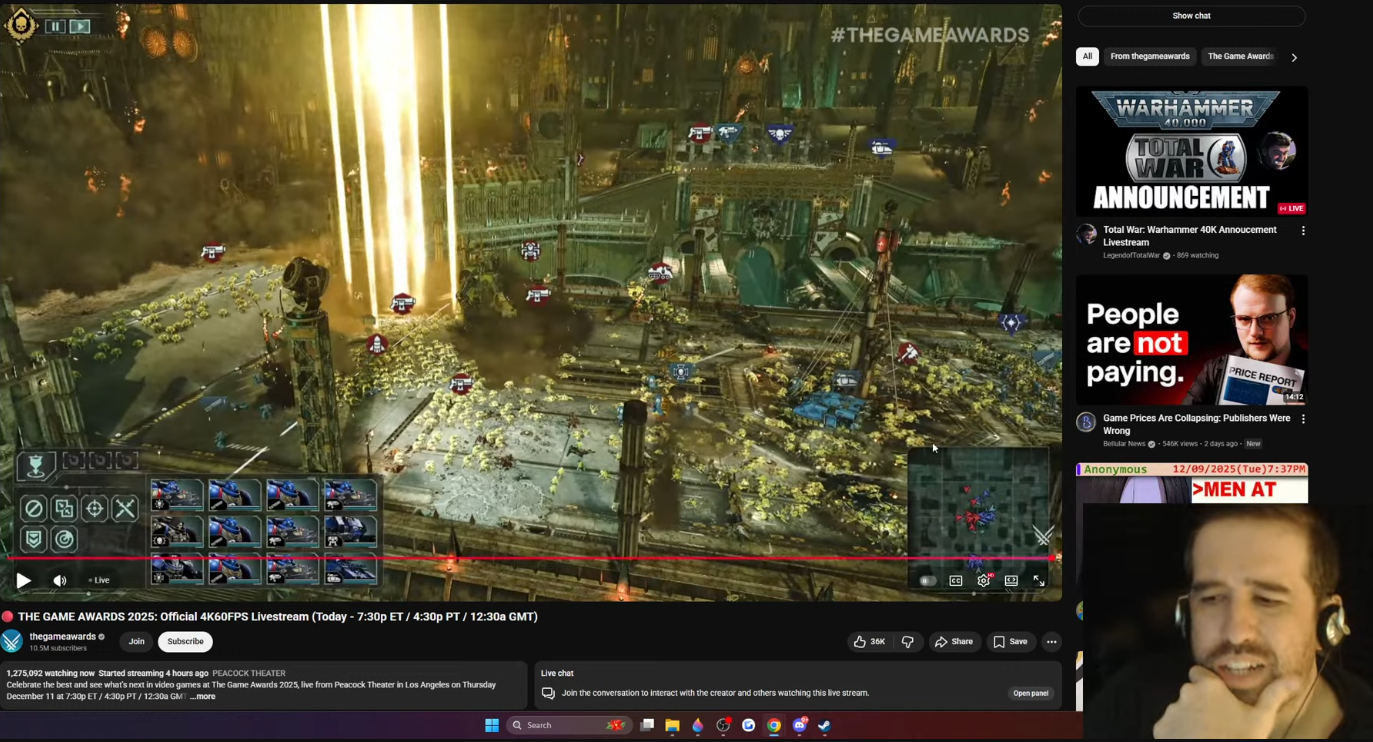The width and height of the screenshot is (1373, 742).
Task: Select the All filter chip
Action: [1087, 57]
